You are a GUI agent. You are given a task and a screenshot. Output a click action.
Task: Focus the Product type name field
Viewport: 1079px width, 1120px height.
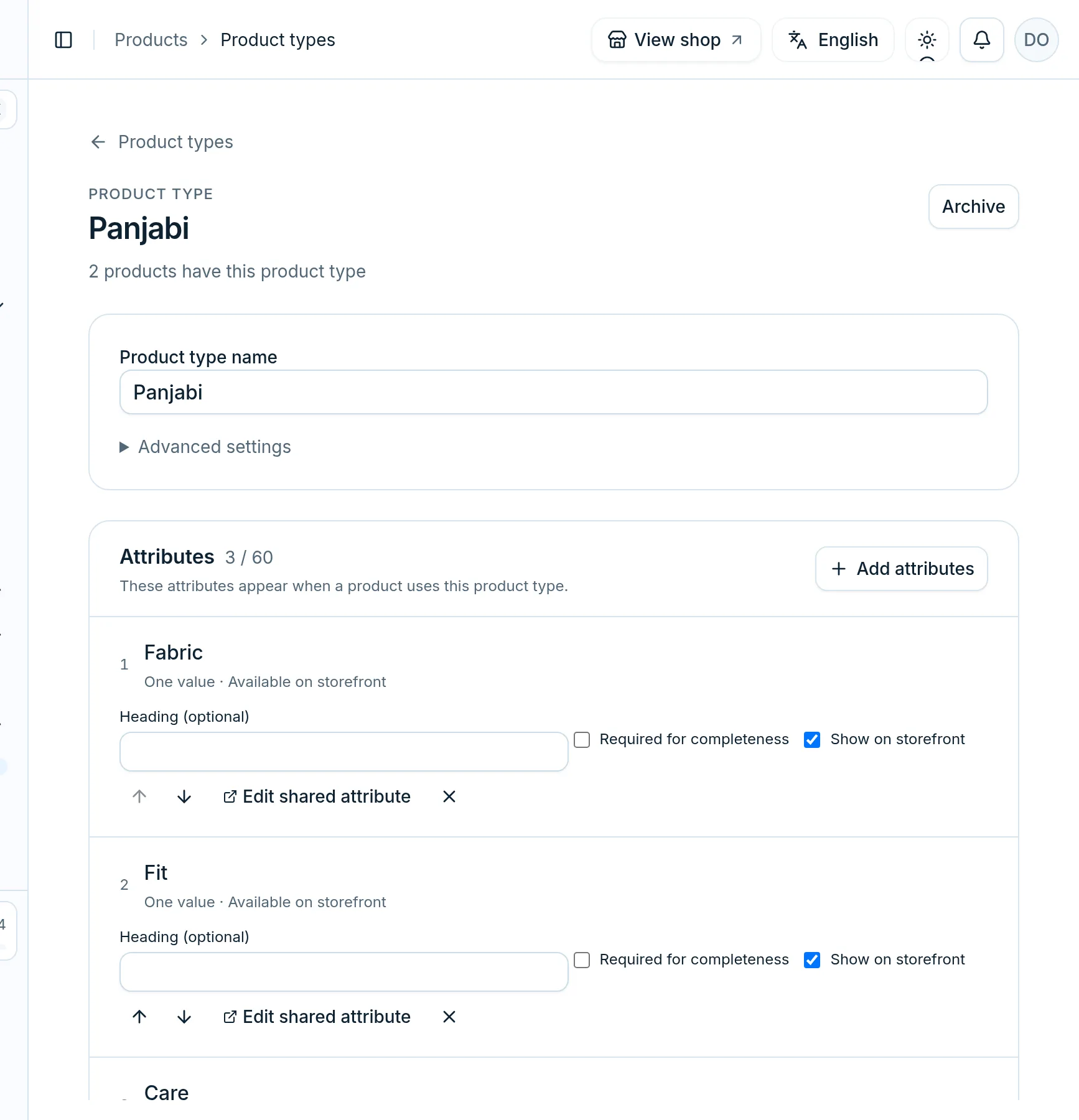pyautogui.click(x=553, y=392)
